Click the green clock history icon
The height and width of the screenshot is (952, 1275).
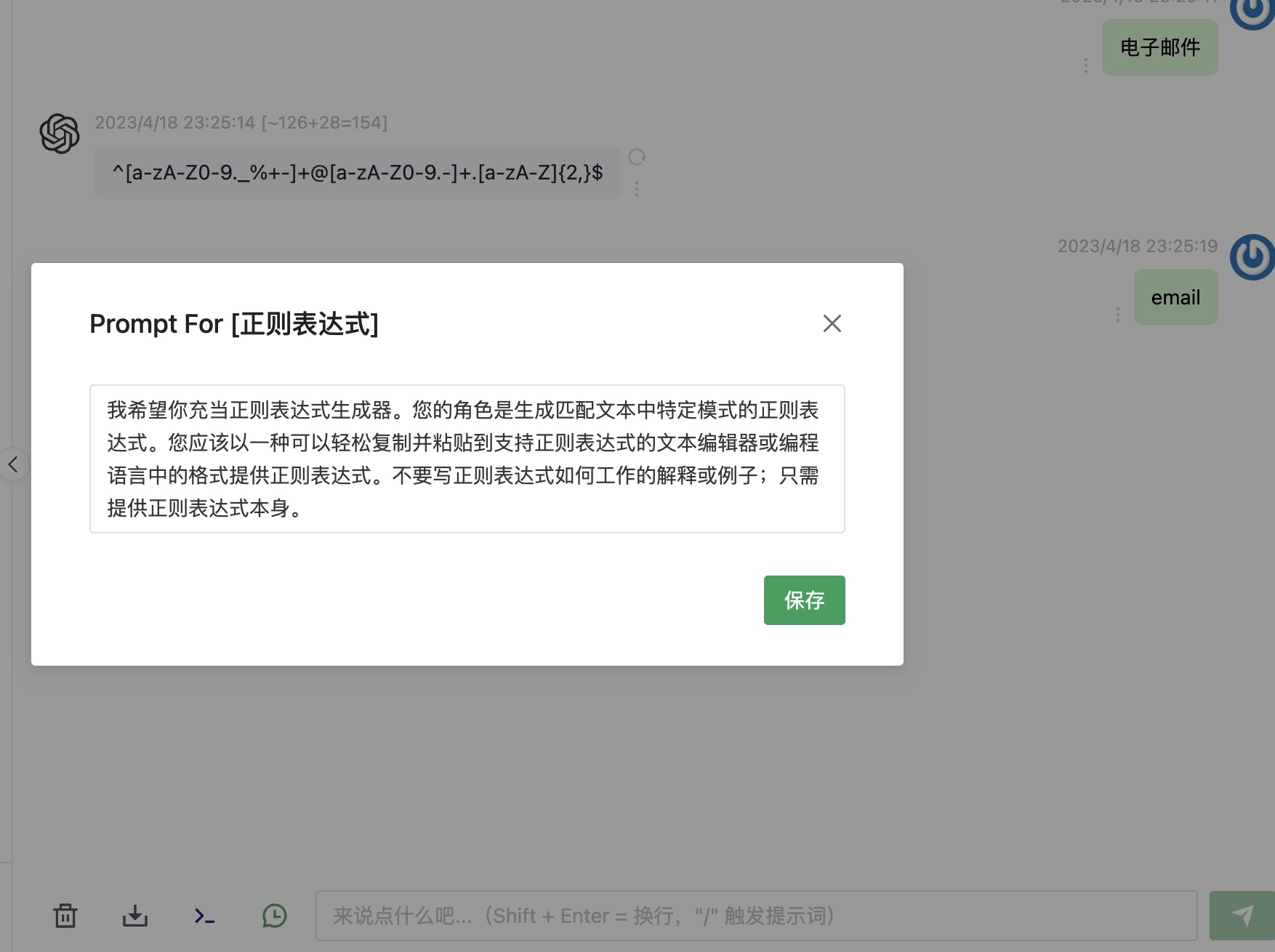click(x=275, y=916)
